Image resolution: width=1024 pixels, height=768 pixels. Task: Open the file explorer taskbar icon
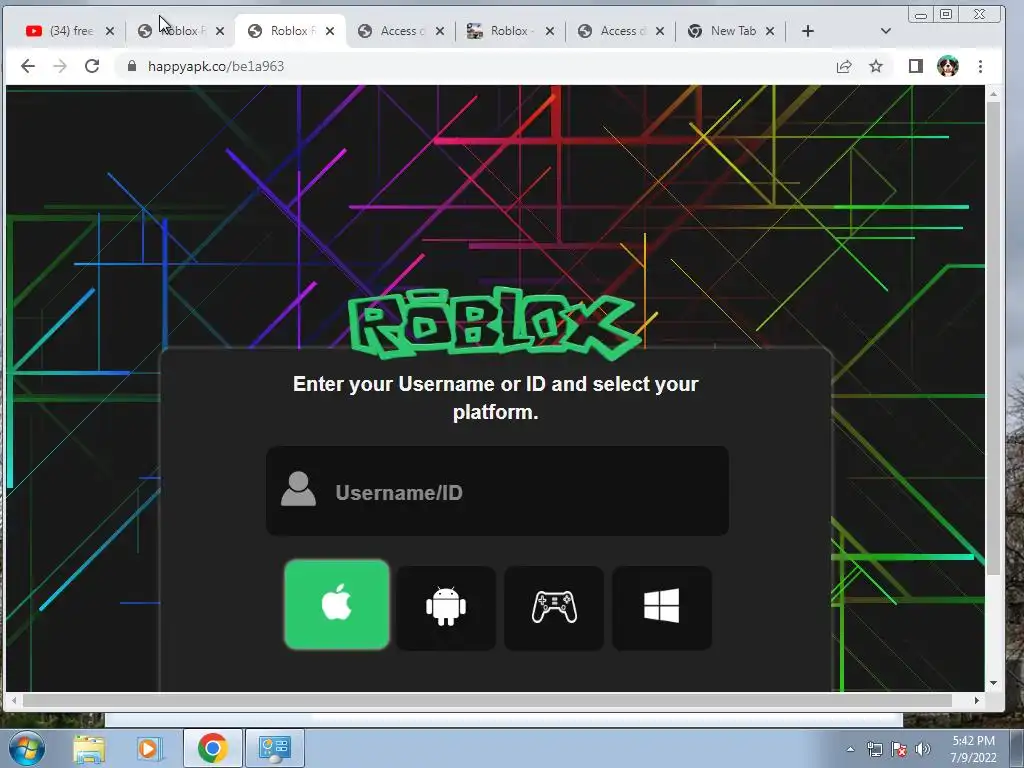pyautogui.click(x=89, y=748)
